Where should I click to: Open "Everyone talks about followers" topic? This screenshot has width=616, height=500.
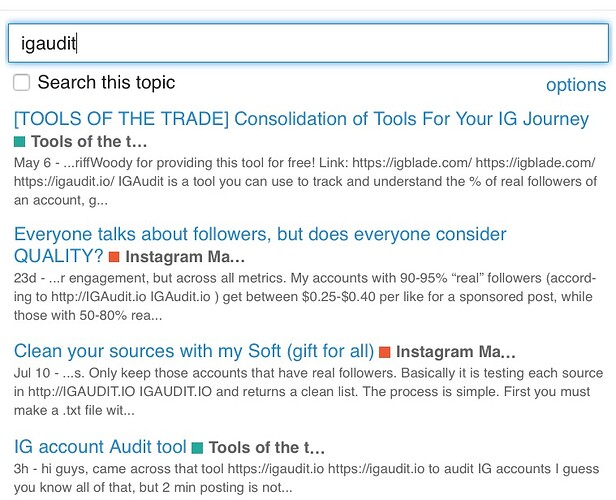pos(260,245)
